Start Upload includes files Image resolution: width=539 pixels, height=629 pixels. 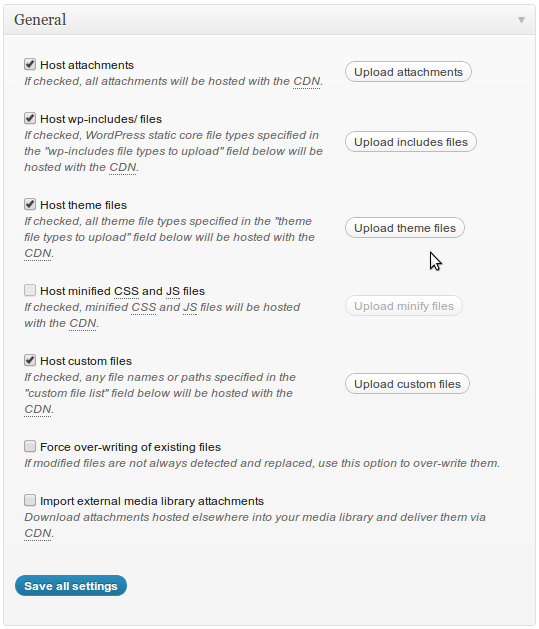(411, 142)
